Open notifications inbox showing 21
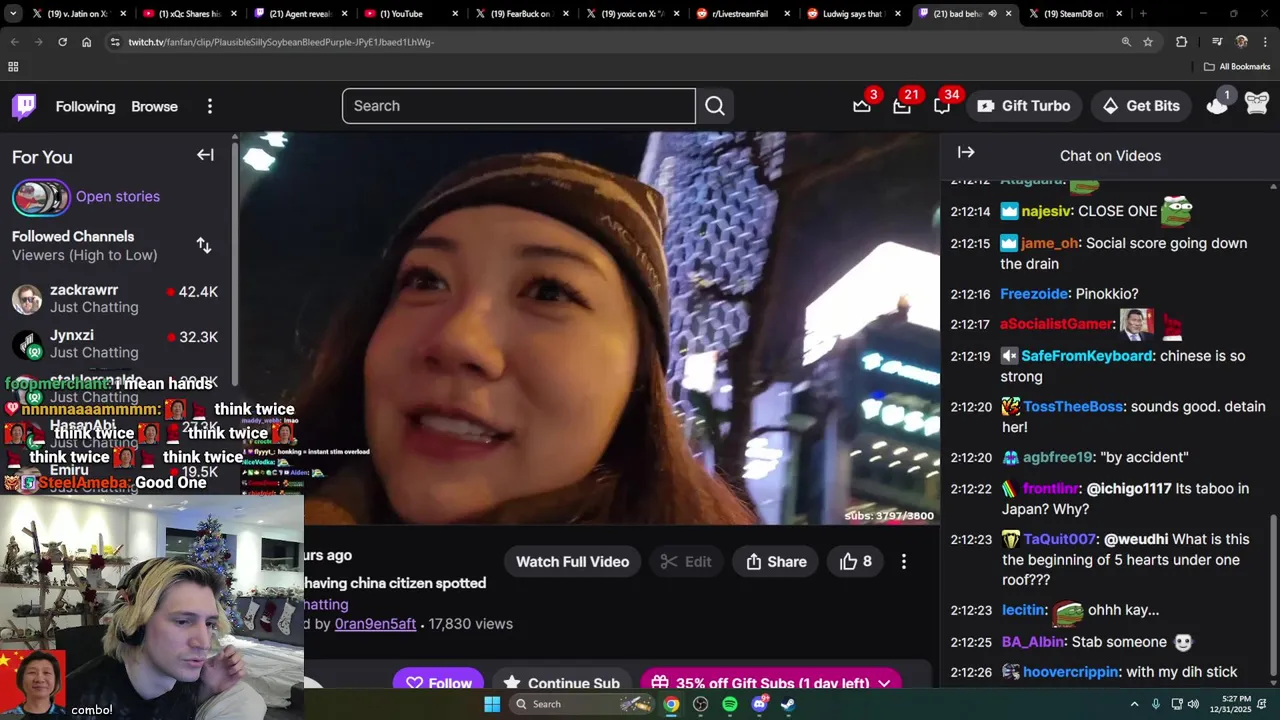Image resolution: width=1280 pixels, height=720 pixels. pos(902,106)
